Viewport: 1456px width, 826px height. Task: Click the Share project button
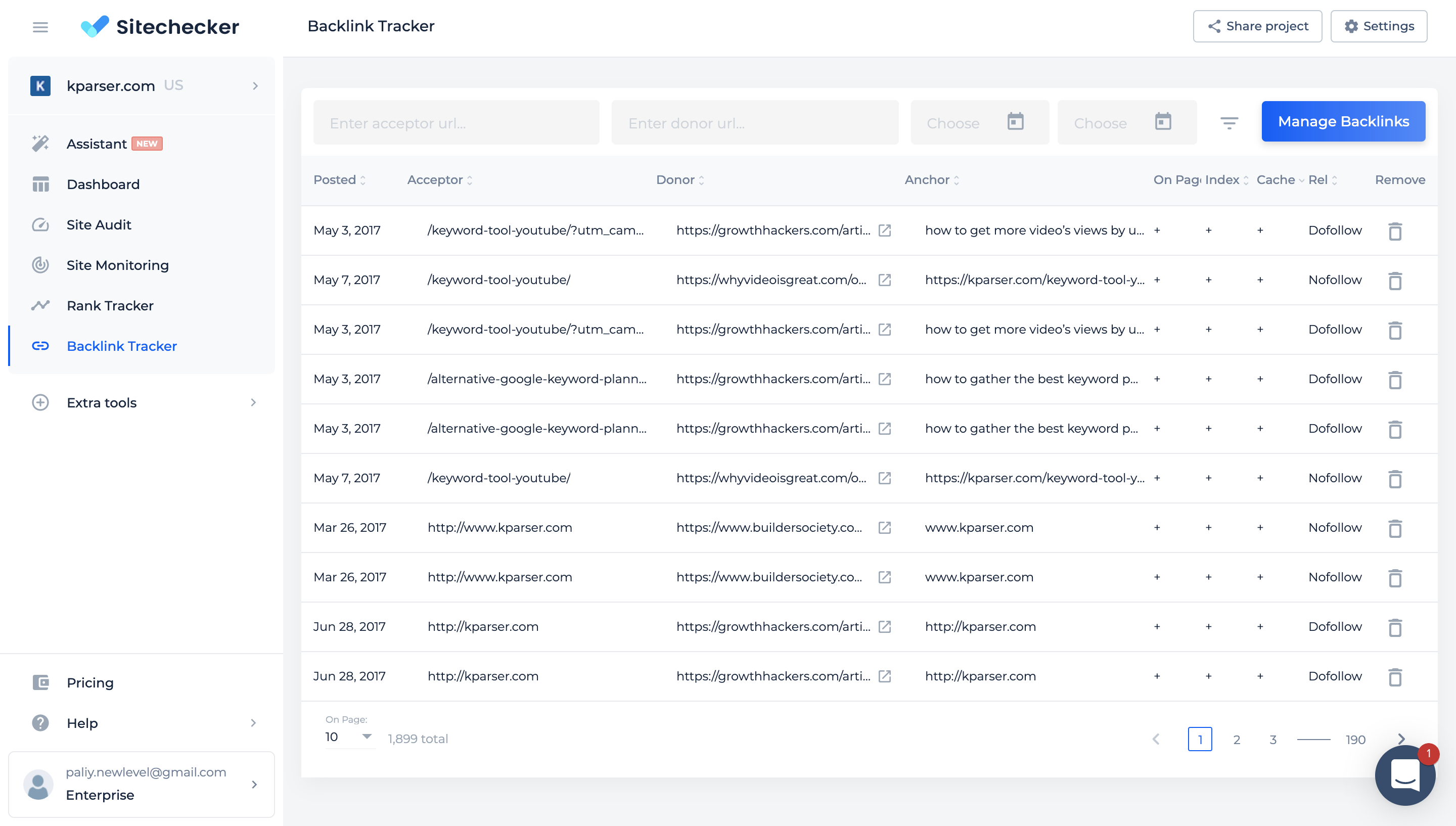[x=1257, y=26]
